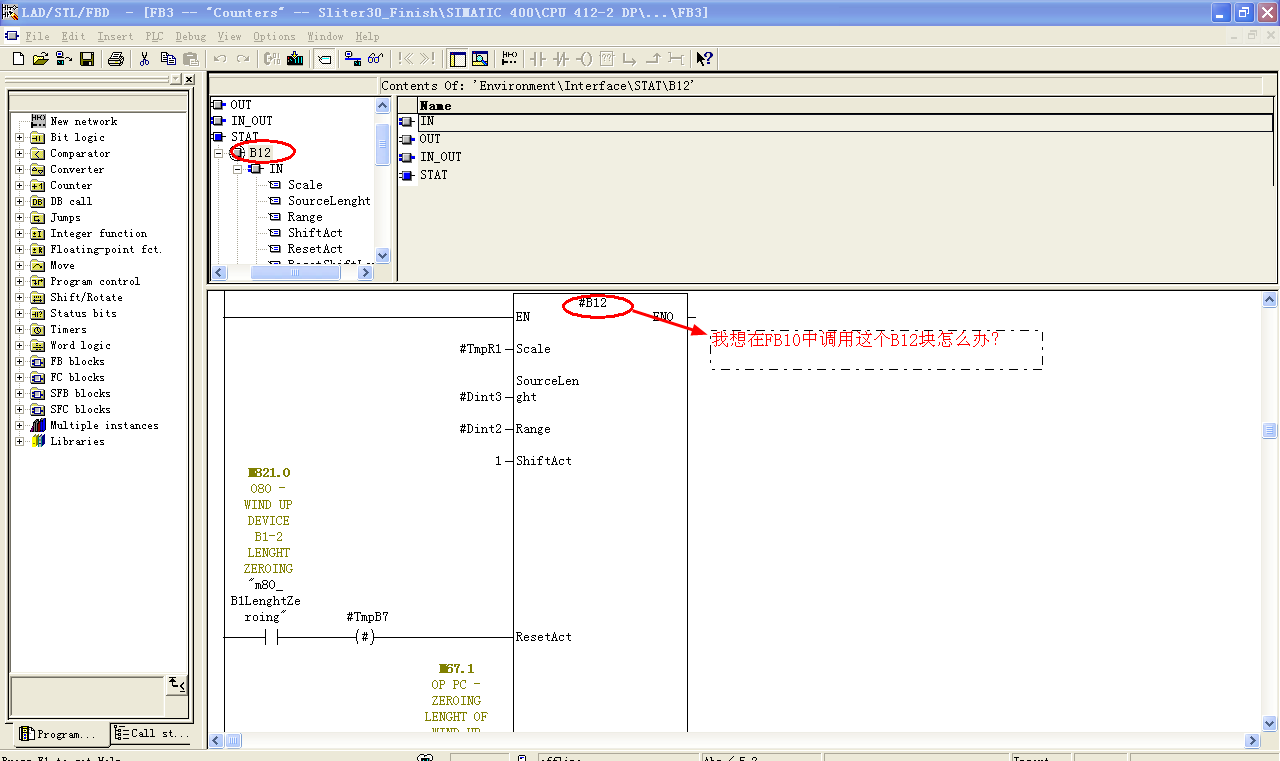1280x761 pixels.
Task: Click the Open branch toolbar icon
Action: pyautogui.click(x=630, y=59)
